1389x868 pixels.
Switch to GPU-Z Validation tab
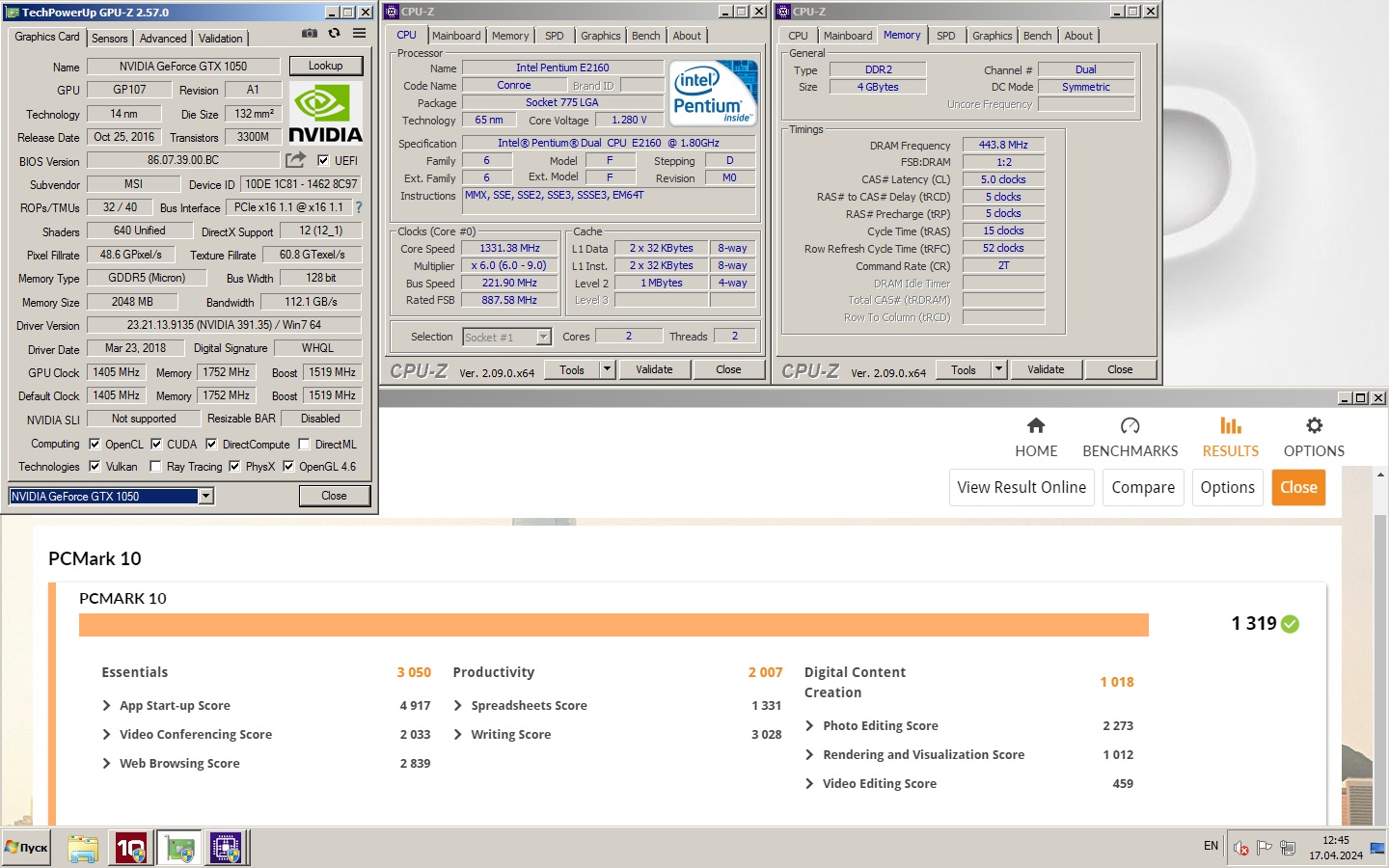[x=221, y=39]
